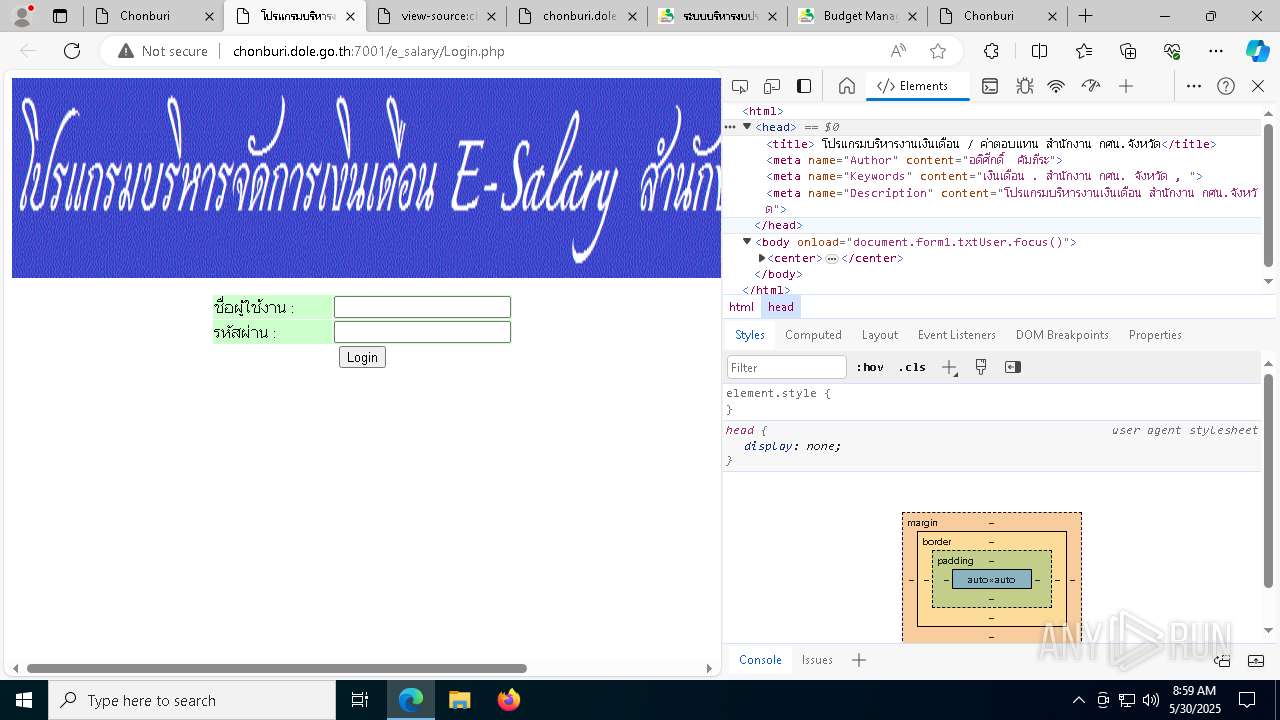Open Windows Start menu
This screenshot has width=1280, height=720.
(x=24, y=700)
